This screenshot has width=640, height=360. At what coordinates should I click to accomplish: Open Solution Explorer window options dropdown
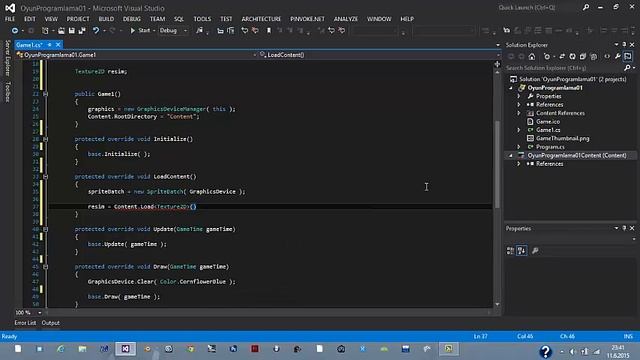point(616,45)
